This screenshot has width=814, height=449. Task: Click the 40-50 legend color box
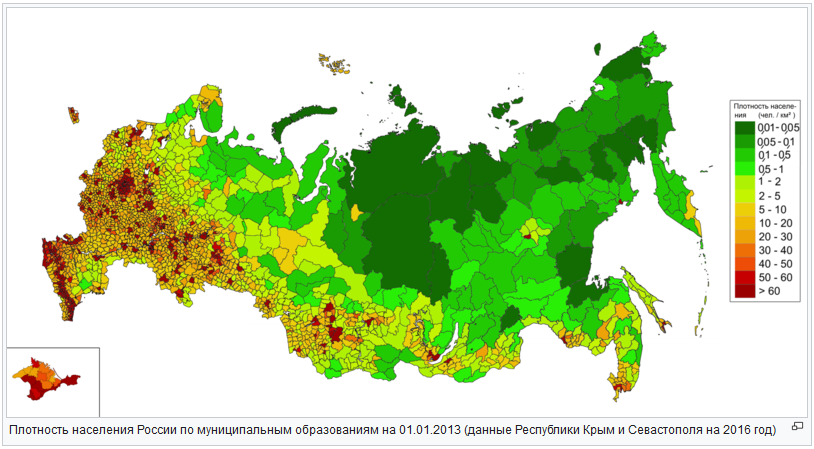[x=744, y=263]
